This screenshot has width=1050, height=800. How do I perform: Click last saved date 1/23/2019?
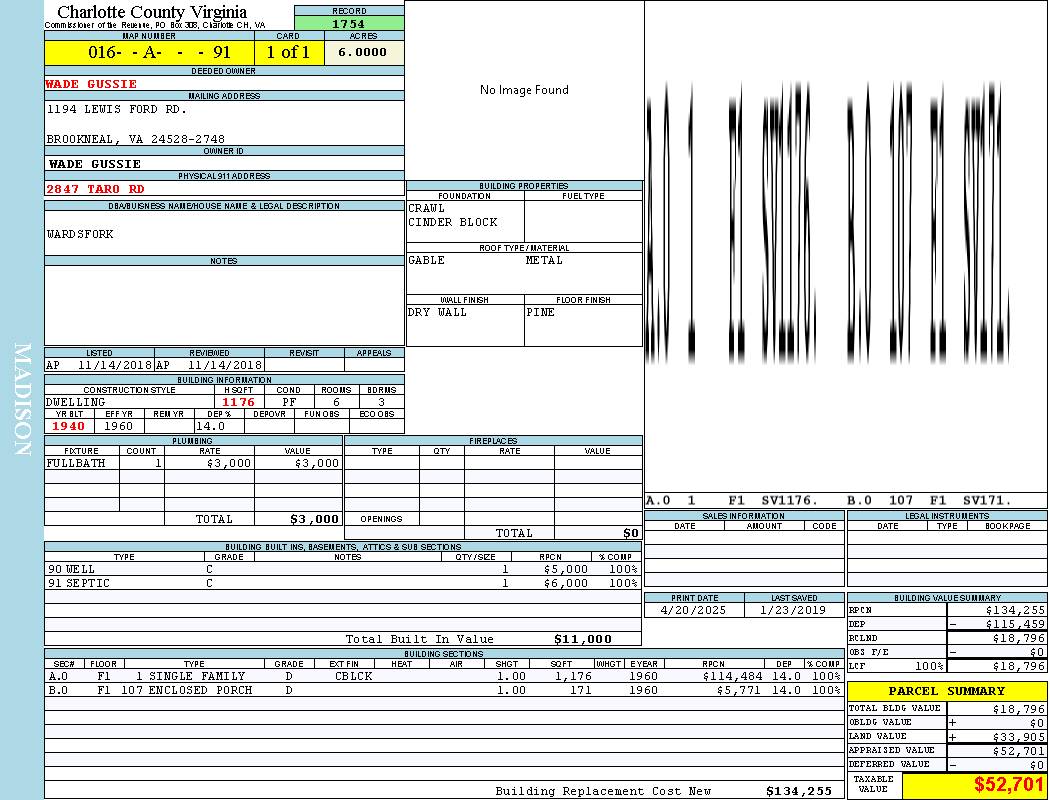[793, 610]
